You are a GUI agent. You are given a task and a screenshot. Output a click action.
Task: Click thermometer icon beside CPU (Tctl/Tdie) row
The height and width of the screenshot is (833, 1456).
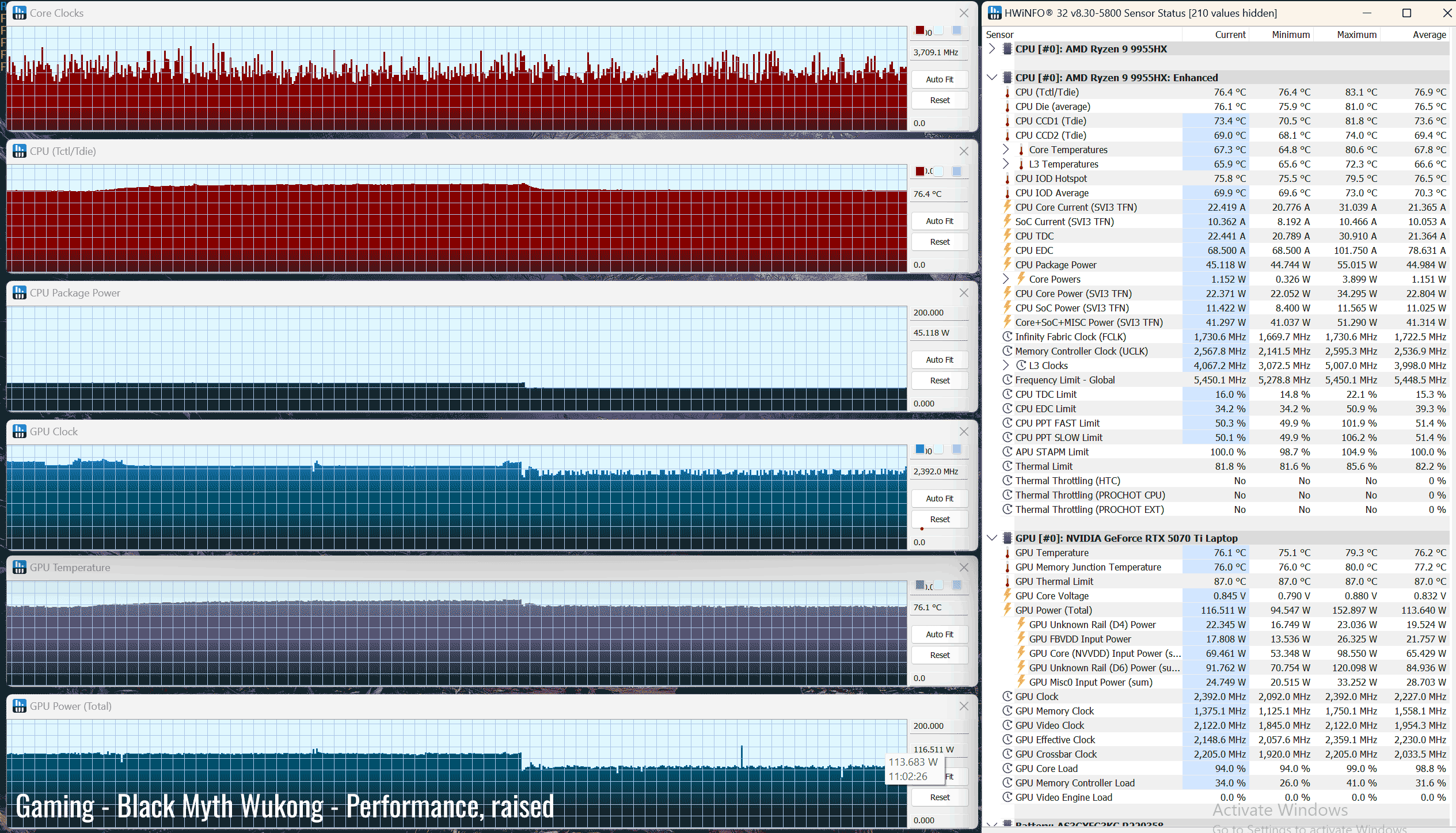tap(1007, 92)
